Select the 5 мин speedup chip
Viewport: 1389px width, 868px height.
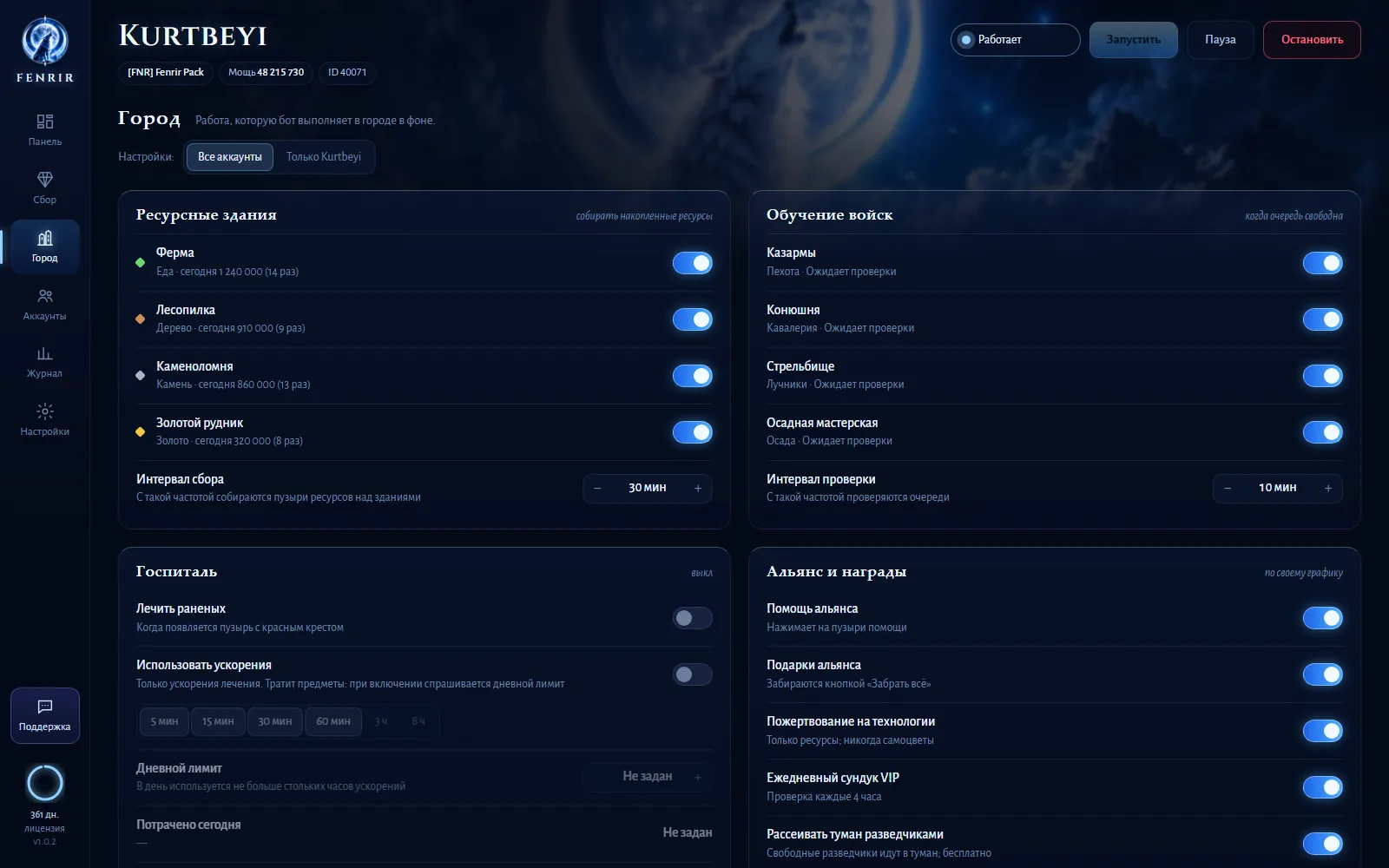point(164,721)
